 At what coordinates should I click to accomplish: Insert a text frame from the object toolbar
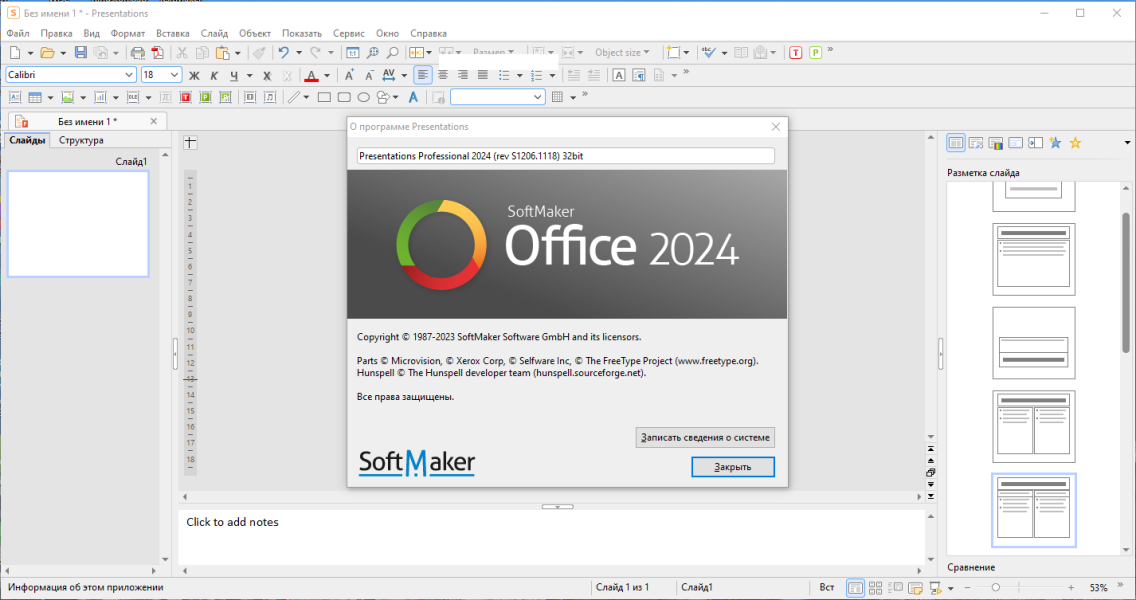(x=14, y=97)
